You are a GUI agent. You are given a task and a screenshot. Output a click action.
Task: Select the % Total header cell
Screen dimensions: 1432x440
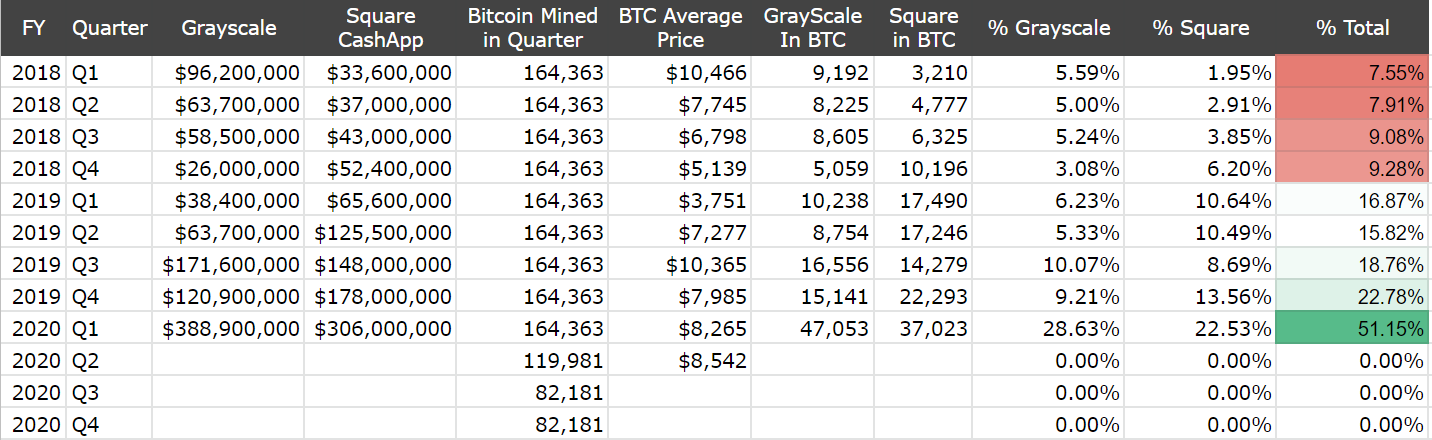1353,28
